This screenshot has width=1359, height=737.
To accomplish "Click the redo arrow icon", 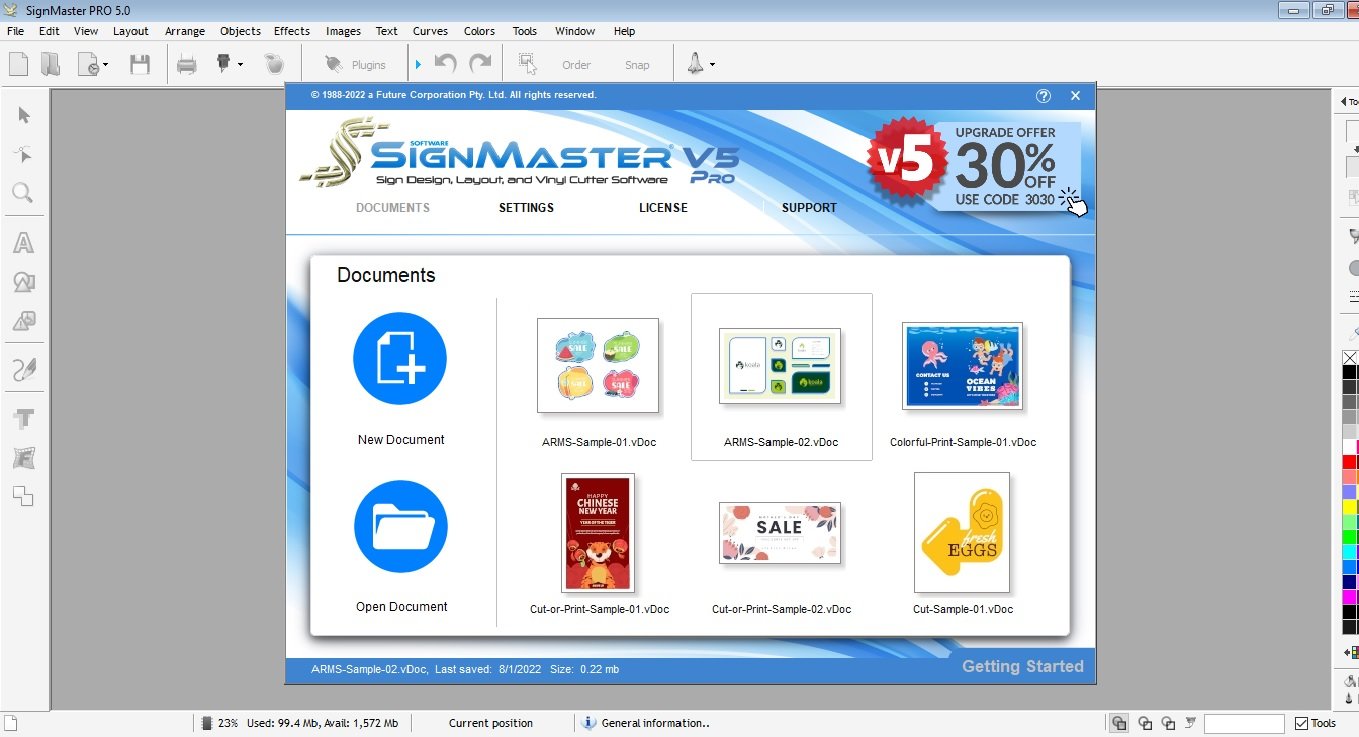I will click(481, 64).
